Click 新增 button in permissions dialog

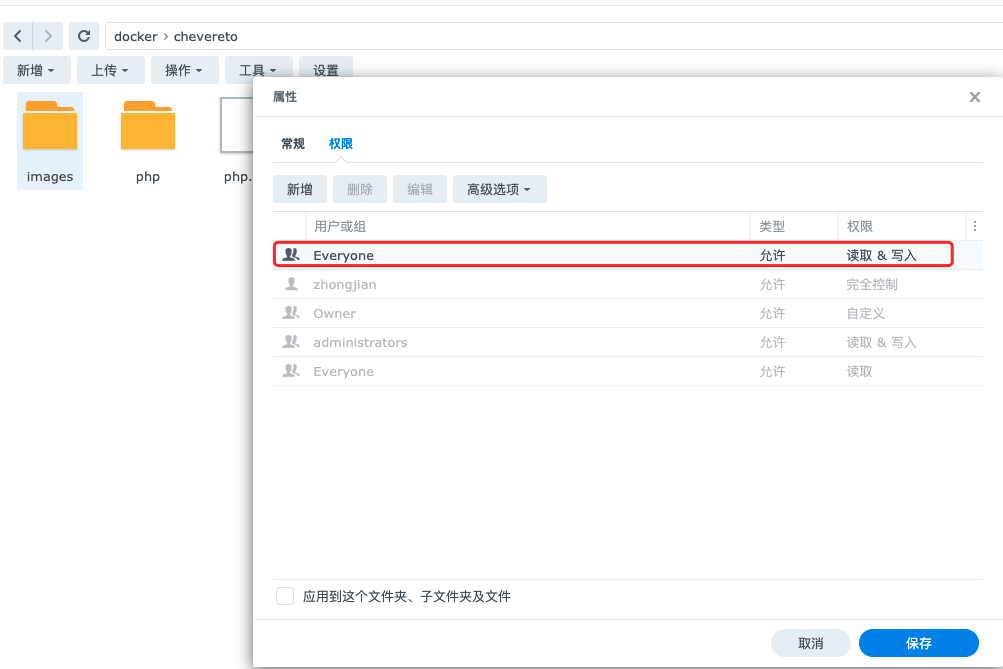point(300,189)
